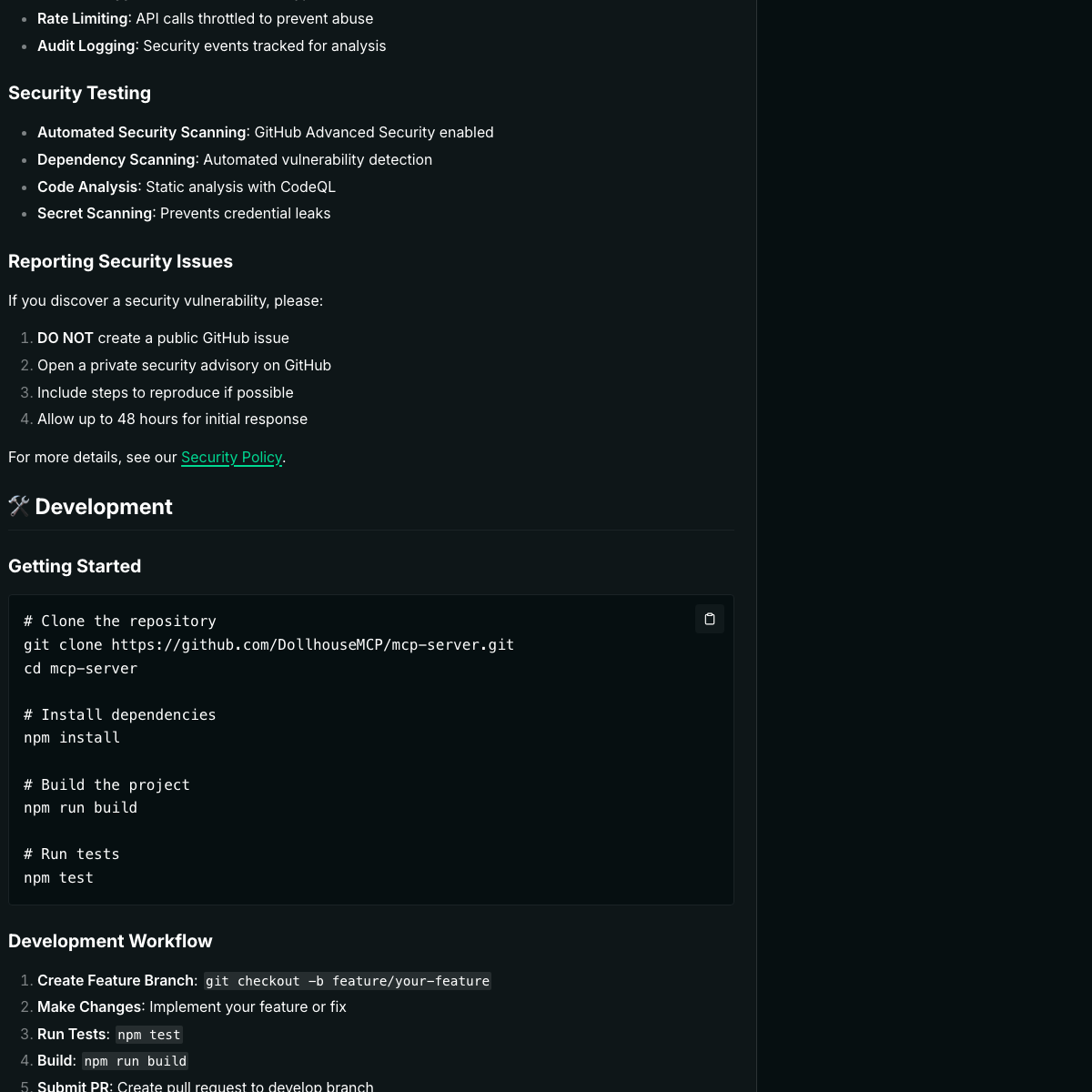
Task: Click the 'Secret Scanning' bold label
Action: click(95, 213)
